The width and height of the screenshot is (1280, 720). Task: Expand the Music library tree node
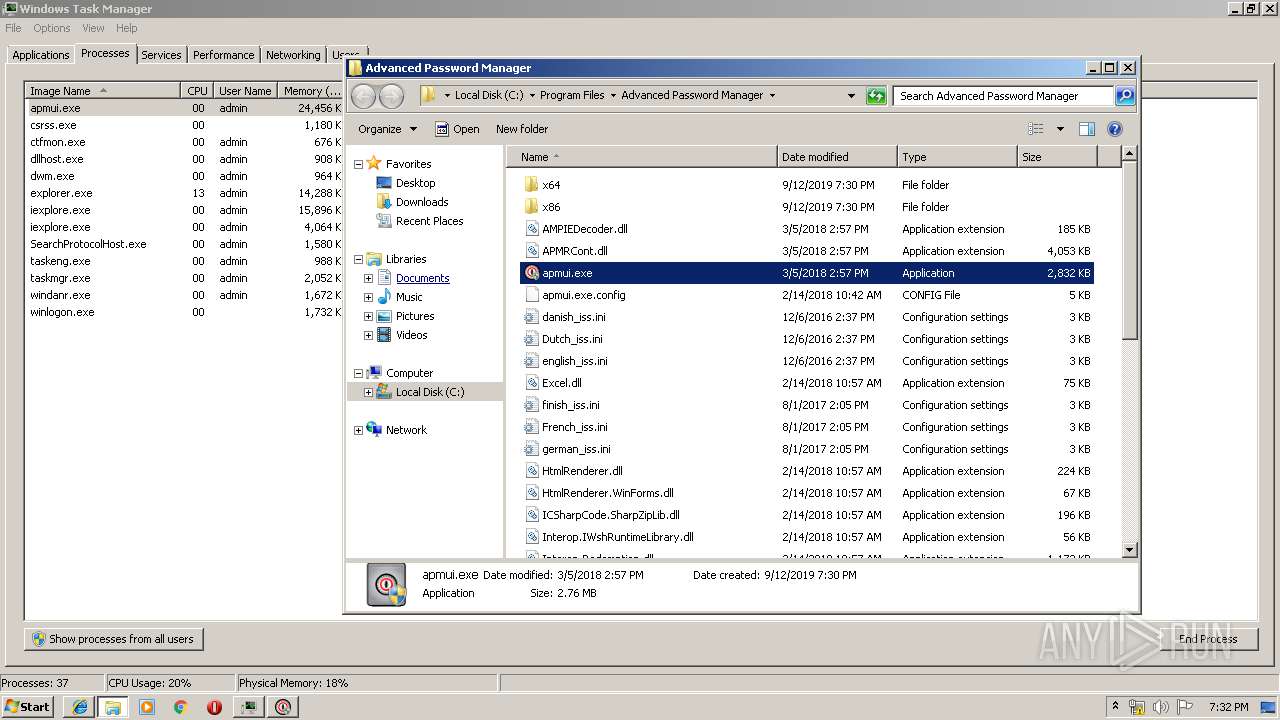click(368, 297)
